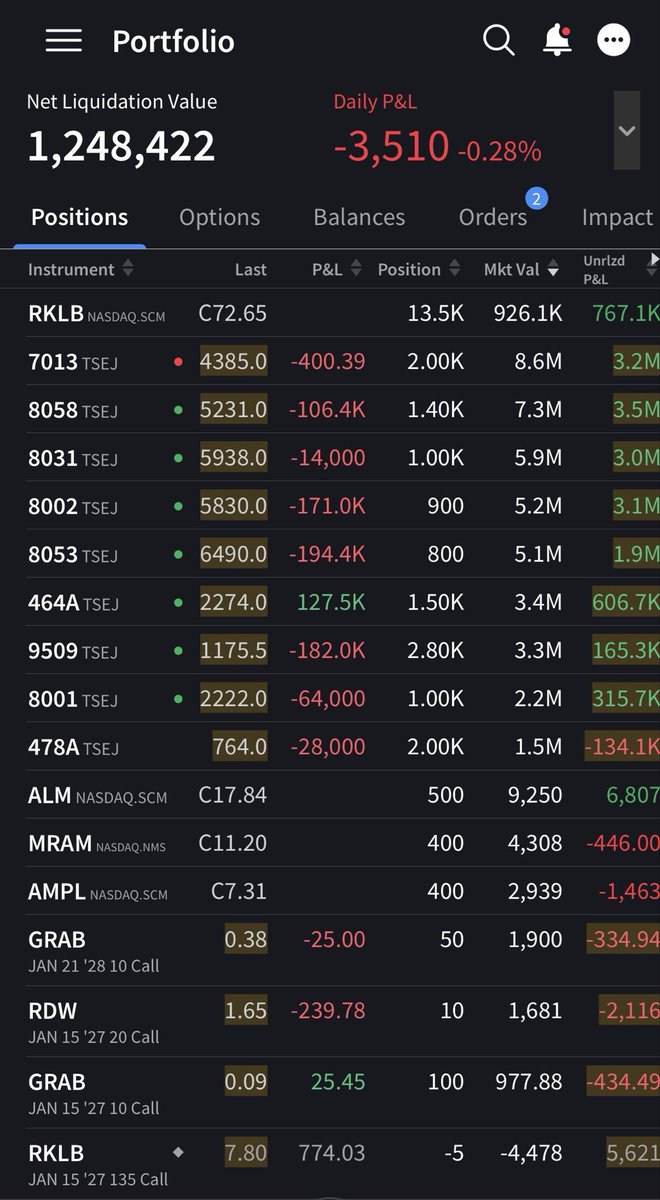
Task: Open the Impact tab
Action: [617, 217]
